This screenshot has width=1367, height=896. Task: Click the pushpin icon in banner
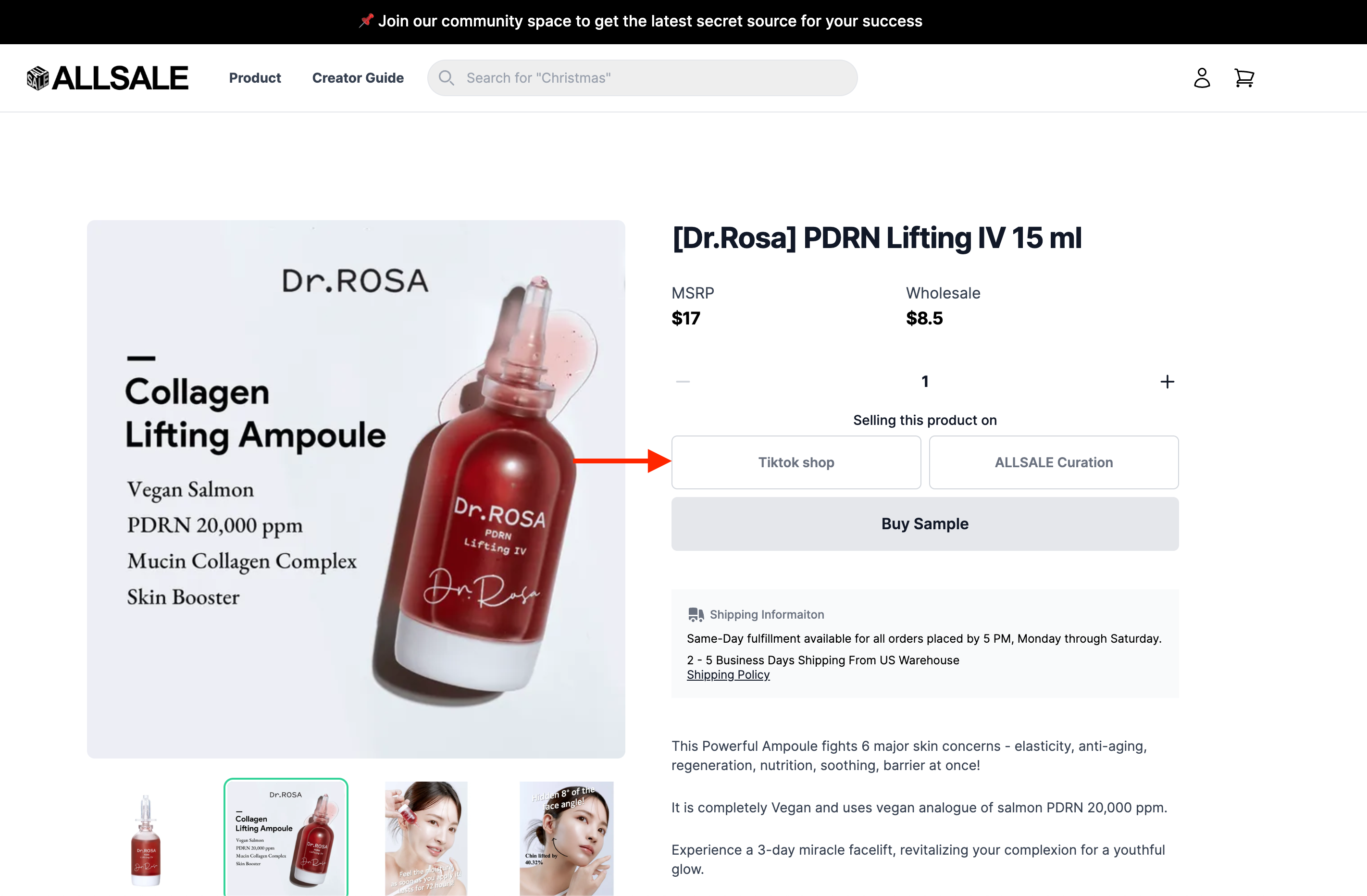366,21
